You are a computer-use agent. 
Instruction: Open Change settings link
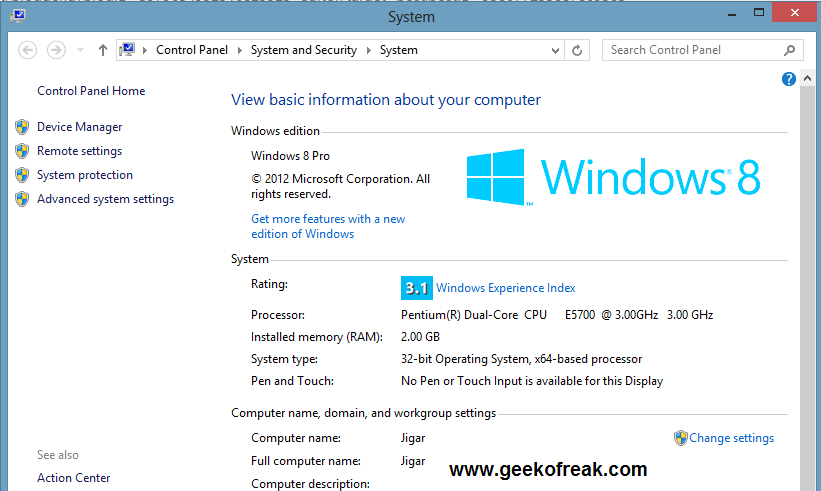point(731,438)
